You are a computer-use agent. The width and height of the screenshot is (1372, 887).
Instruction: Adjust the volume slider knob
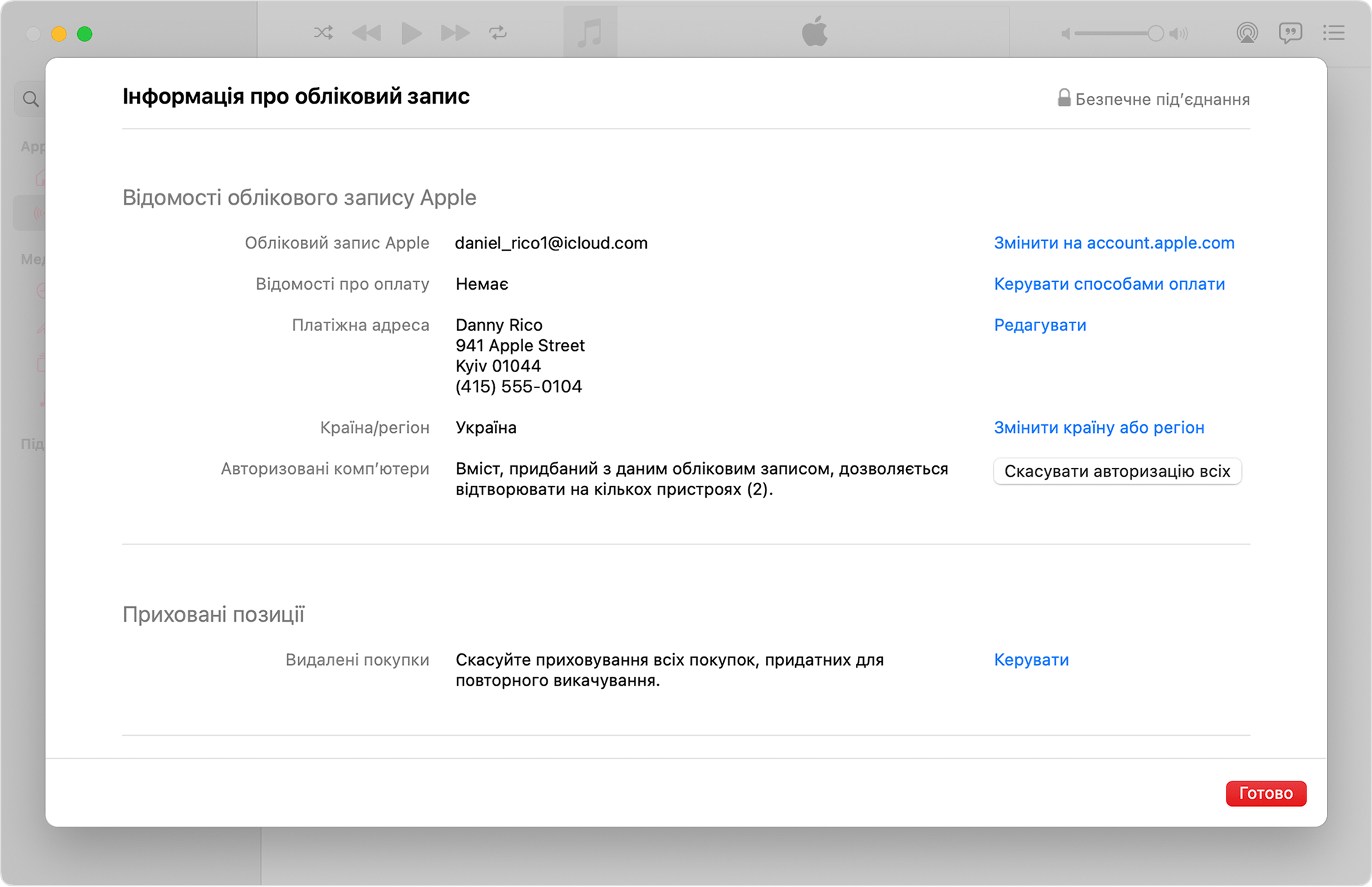tap(1155, 33)
